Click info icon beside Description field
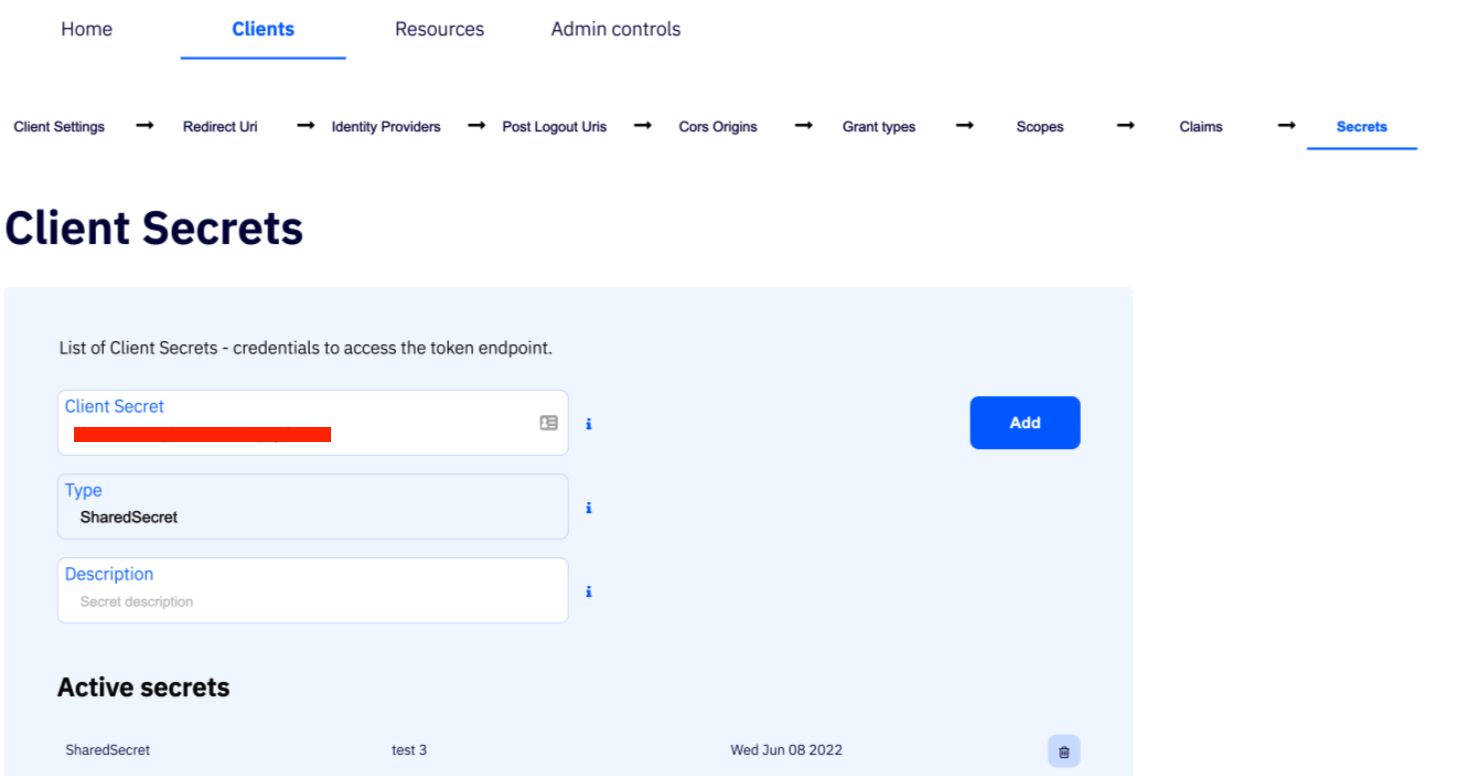The image size is (1476, 776). click(588, 592)
